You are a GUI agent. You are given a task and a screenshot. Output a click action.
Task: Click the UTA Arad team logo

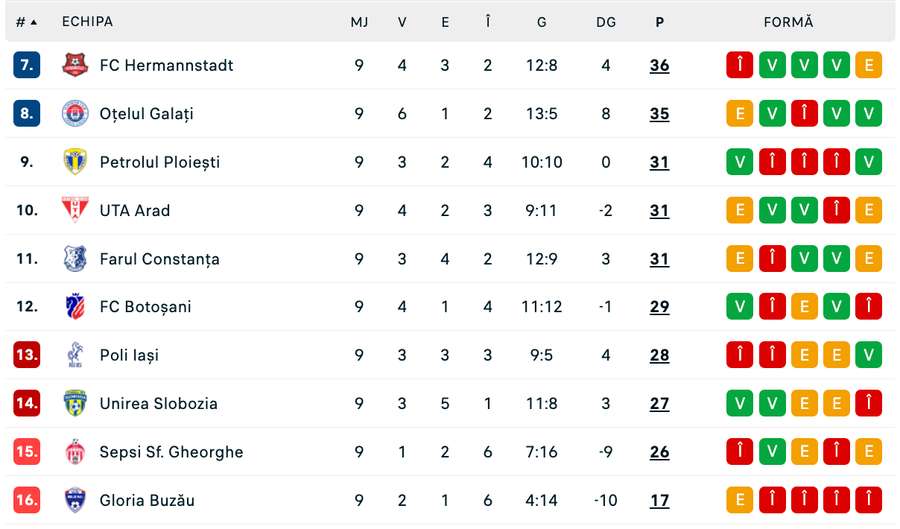[75, 210]
